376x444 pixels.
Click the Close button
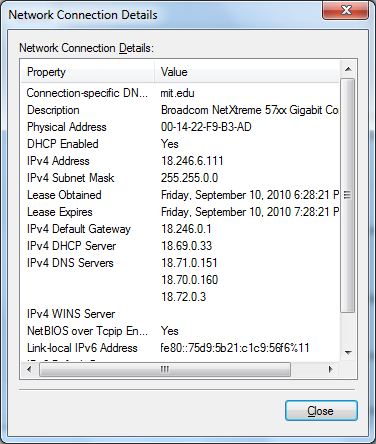(x=321, y=410)
